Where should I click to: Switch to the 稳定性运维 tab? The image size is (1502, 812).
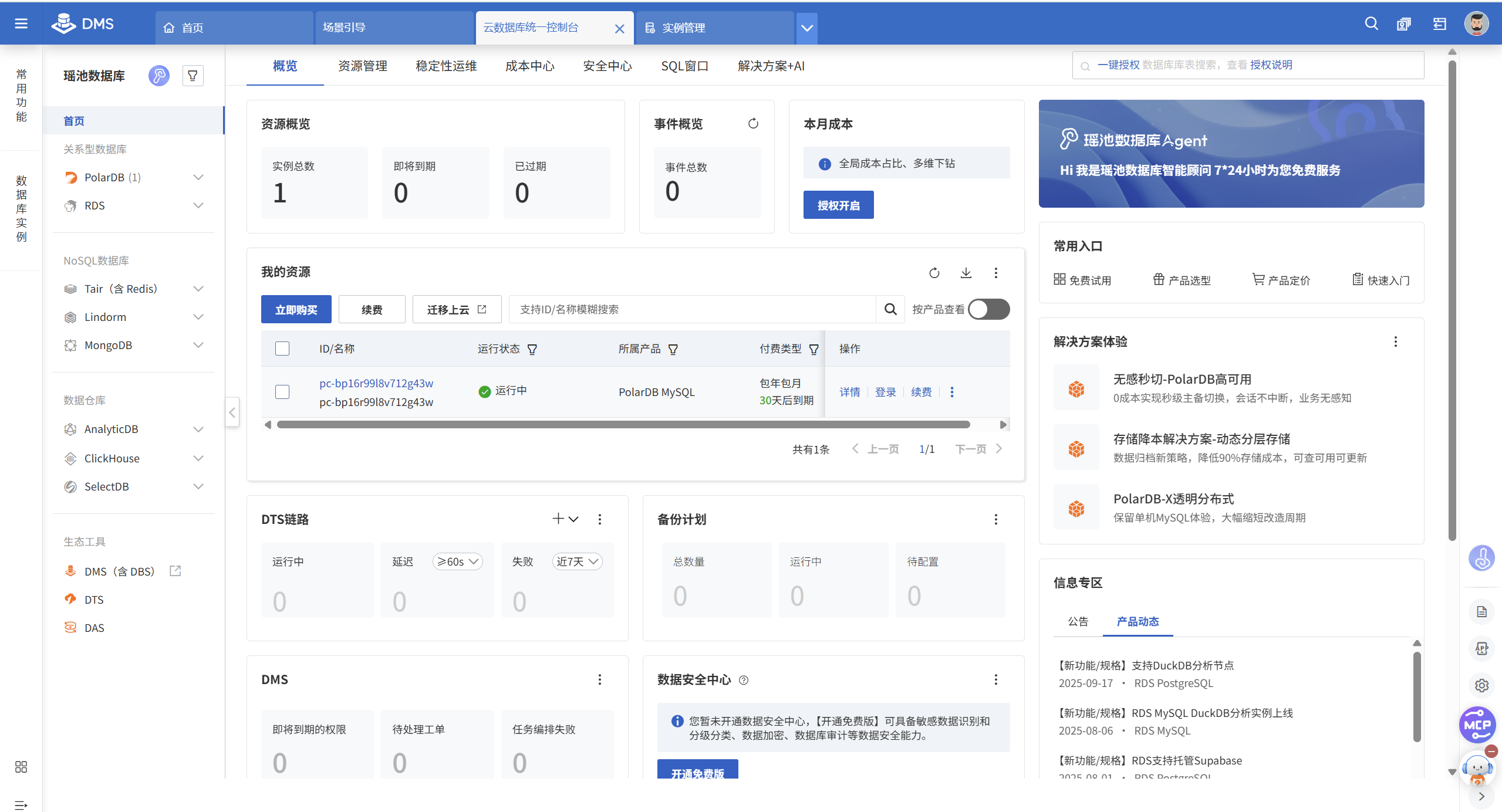(x=446, y=66)
